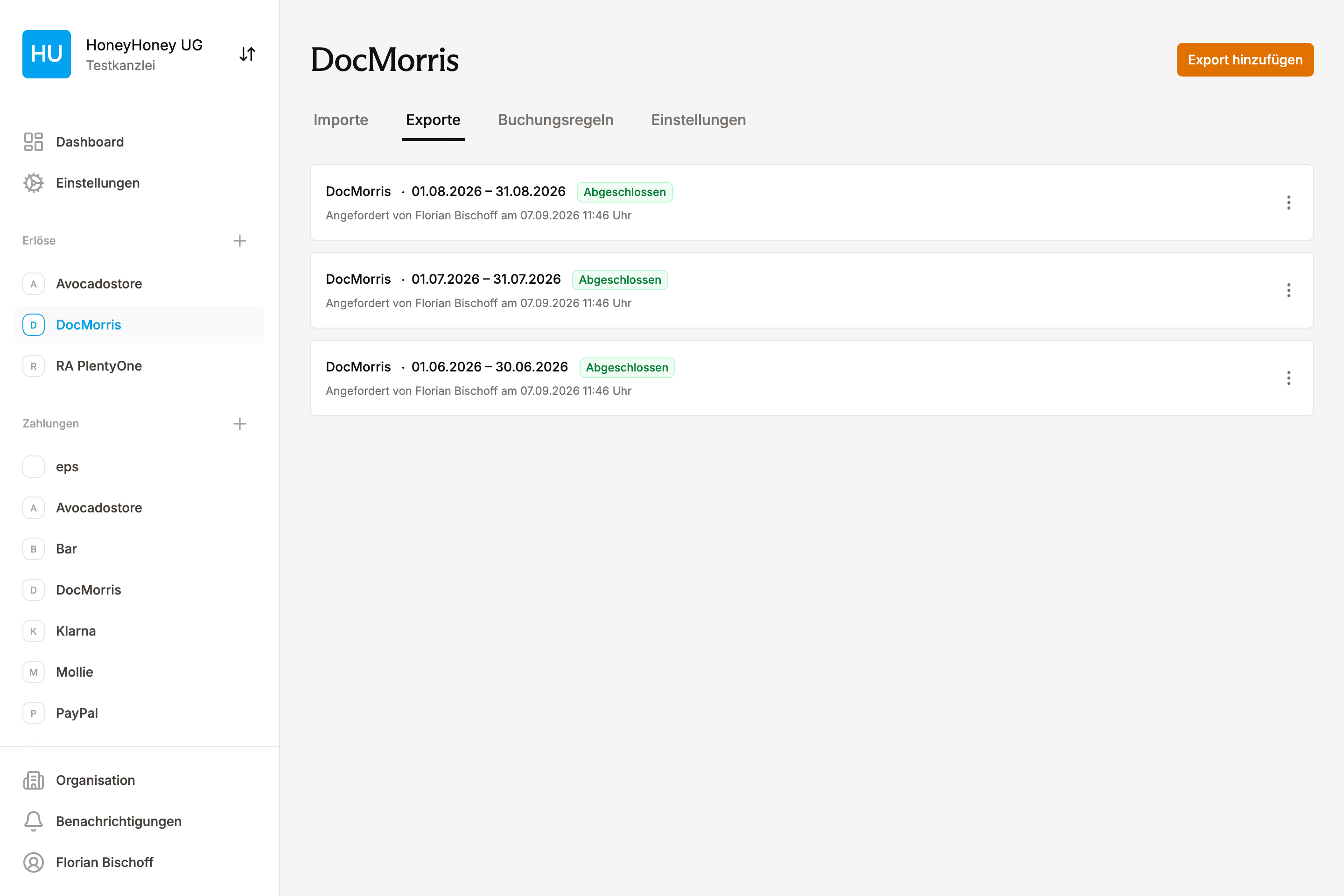Screen dimensions: 1344x896
Task: Open Dashboard from sidebar
Action: coord(140,142)
